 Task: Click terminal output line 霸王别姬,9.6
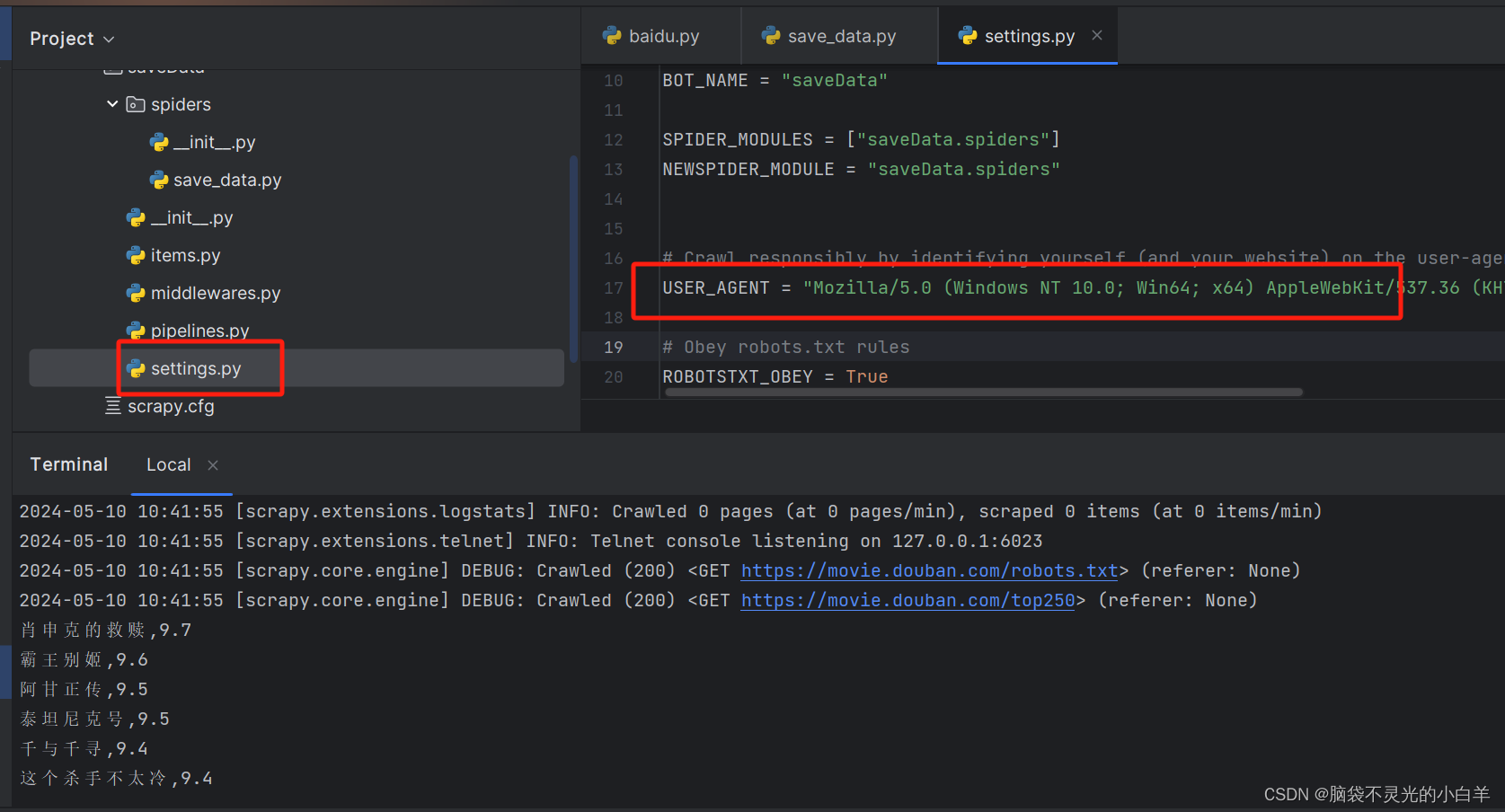pos(84,659)
